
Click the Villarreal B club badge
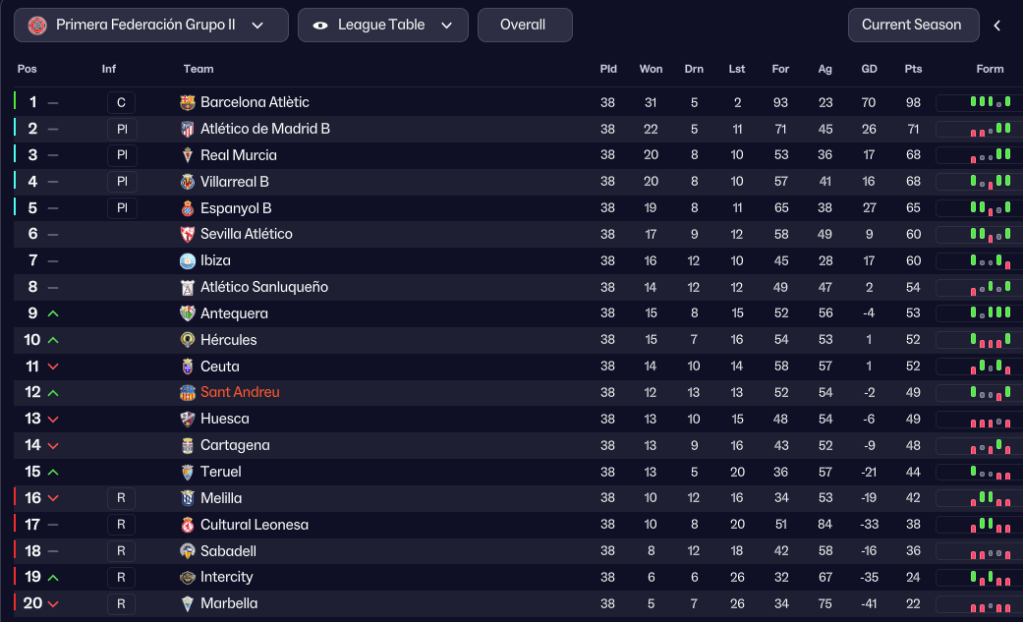tap(187, 182)
